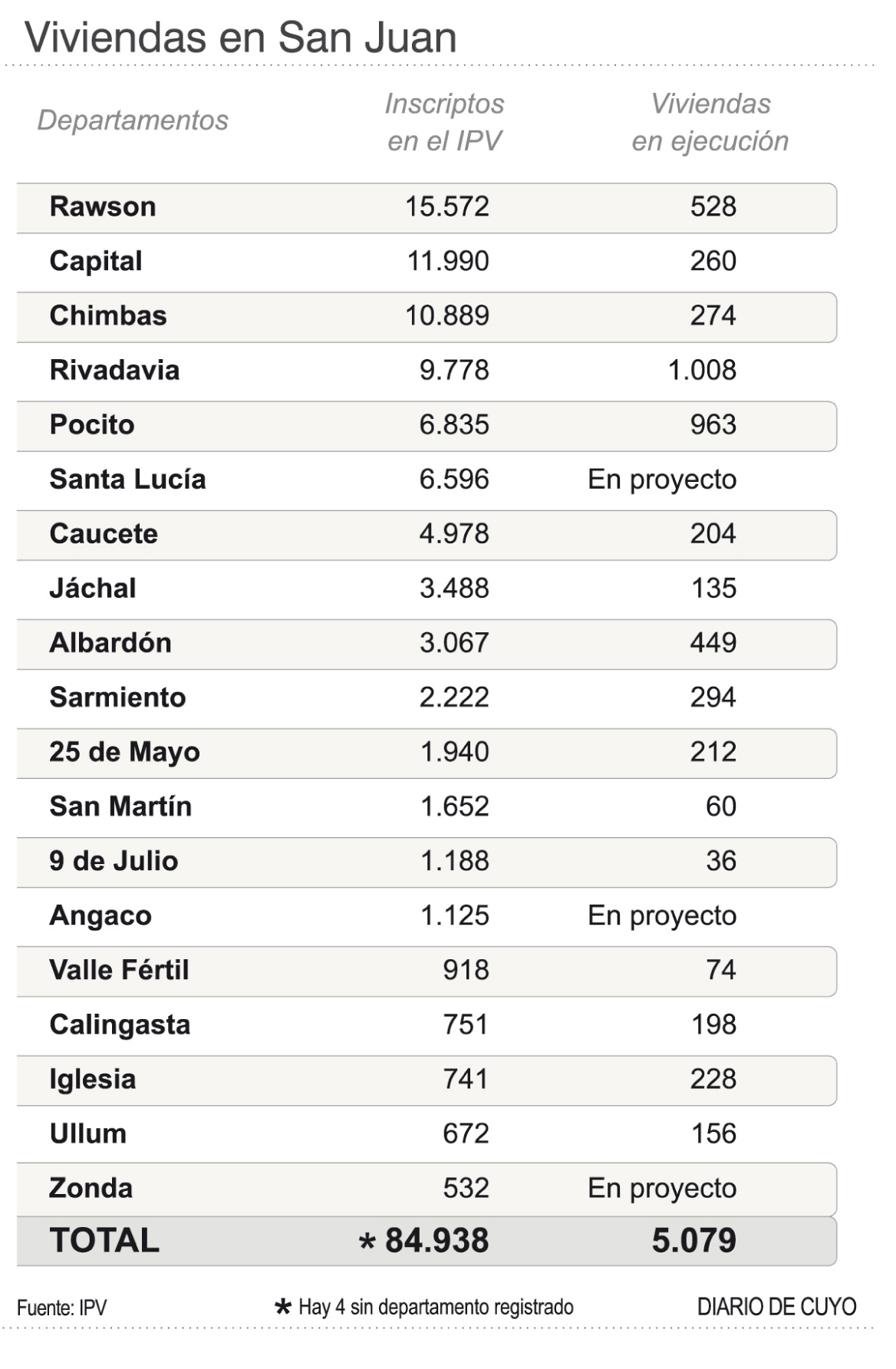The image size is (896, 1369).
Task: Click the Chimbas department name
Action: point(108,315)
